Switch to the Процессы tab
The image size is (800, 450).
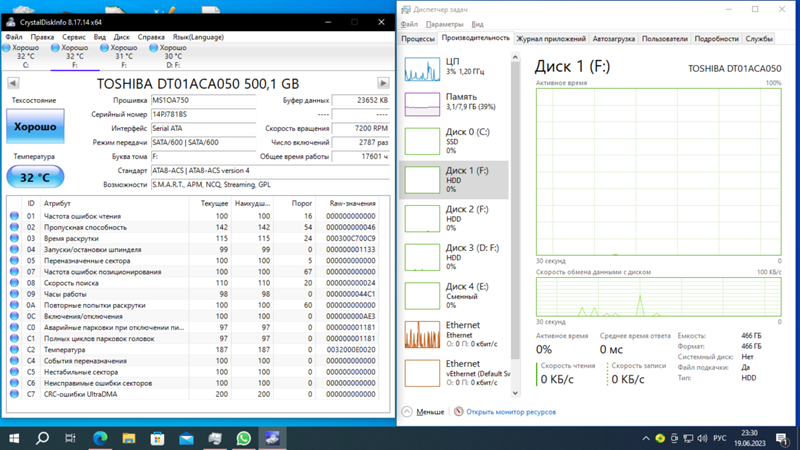(x=418, y=39)
